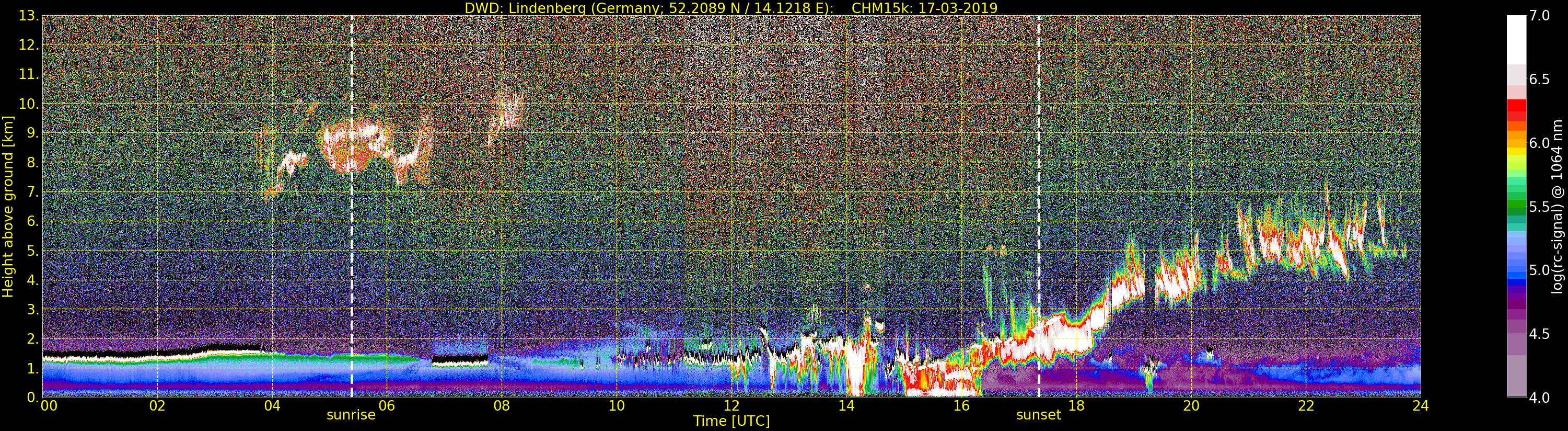Select the 22 tick on the time axis

pos(1306,406)
